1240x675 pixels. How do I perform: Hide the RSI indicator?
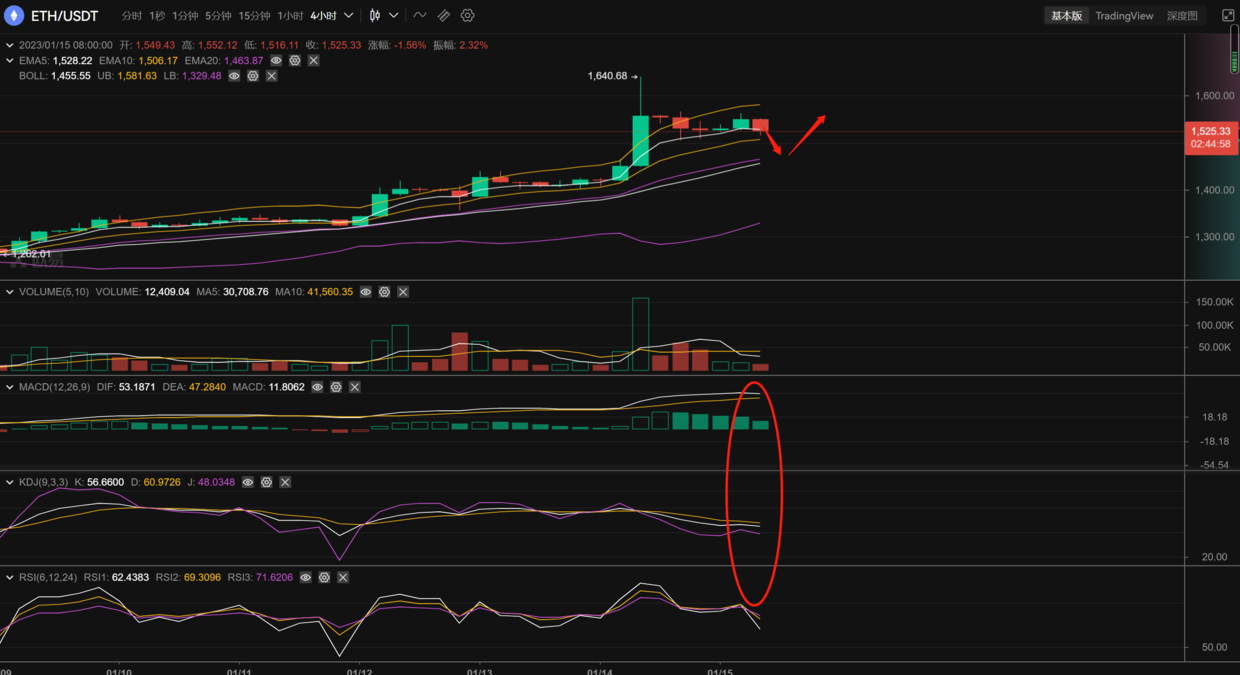click(306, 578)
